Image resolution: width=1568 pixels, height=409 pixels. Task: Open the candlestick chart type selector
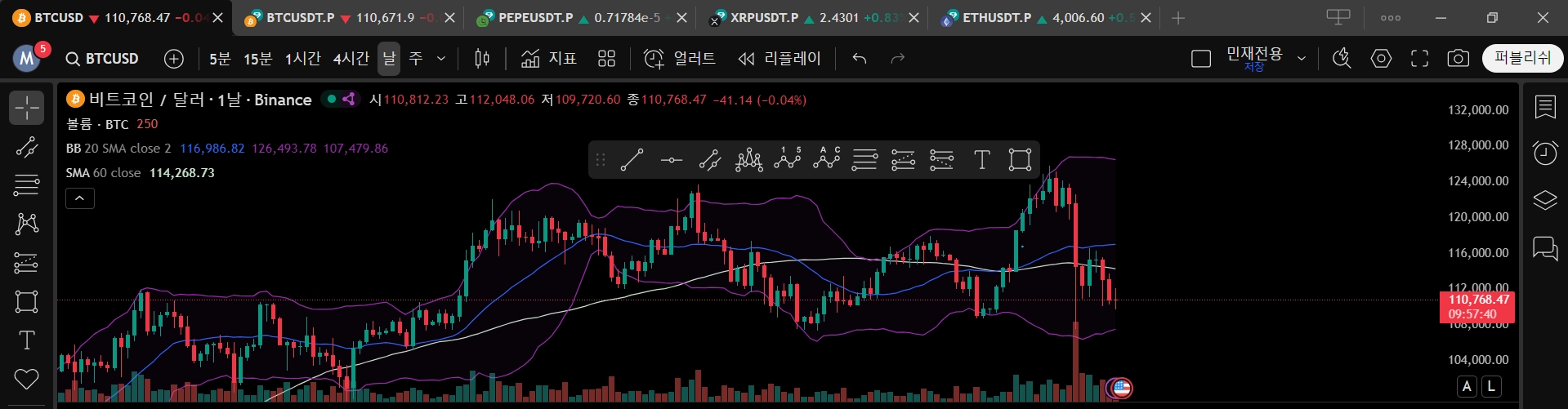(x=482, y=59)
